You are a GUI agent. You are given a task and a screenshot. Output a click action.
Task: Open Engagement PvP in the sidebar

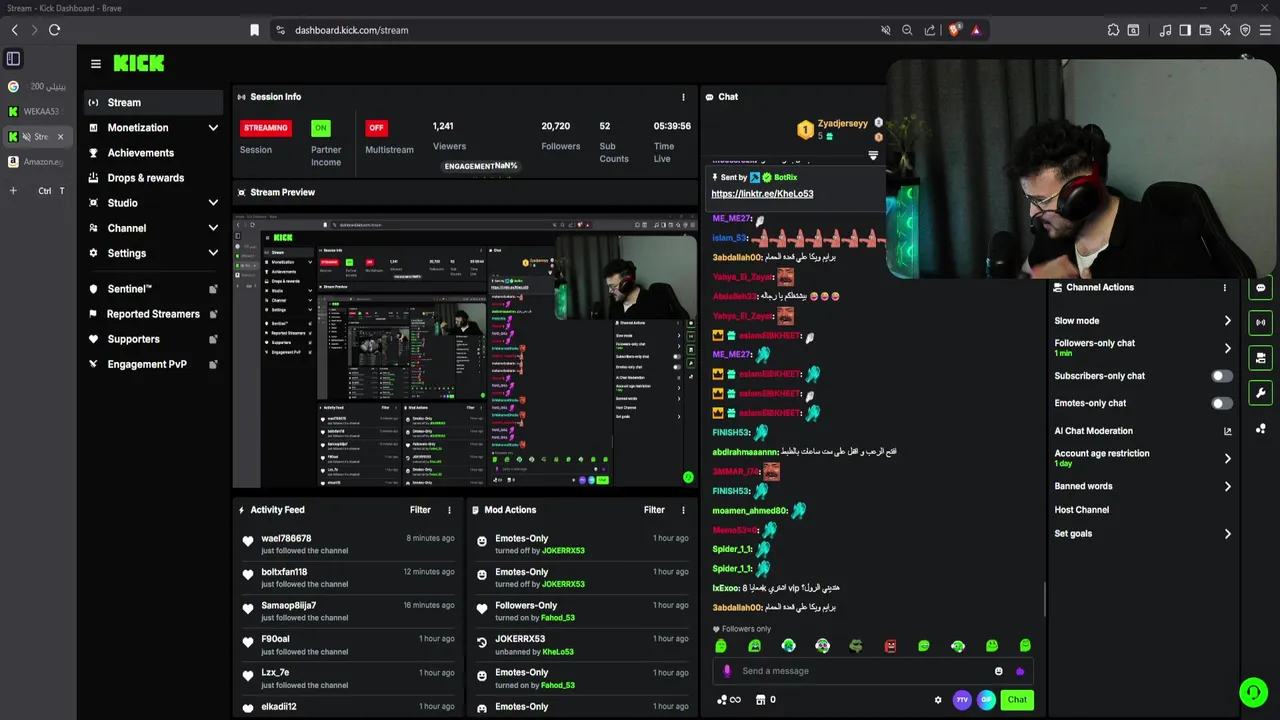153,364
